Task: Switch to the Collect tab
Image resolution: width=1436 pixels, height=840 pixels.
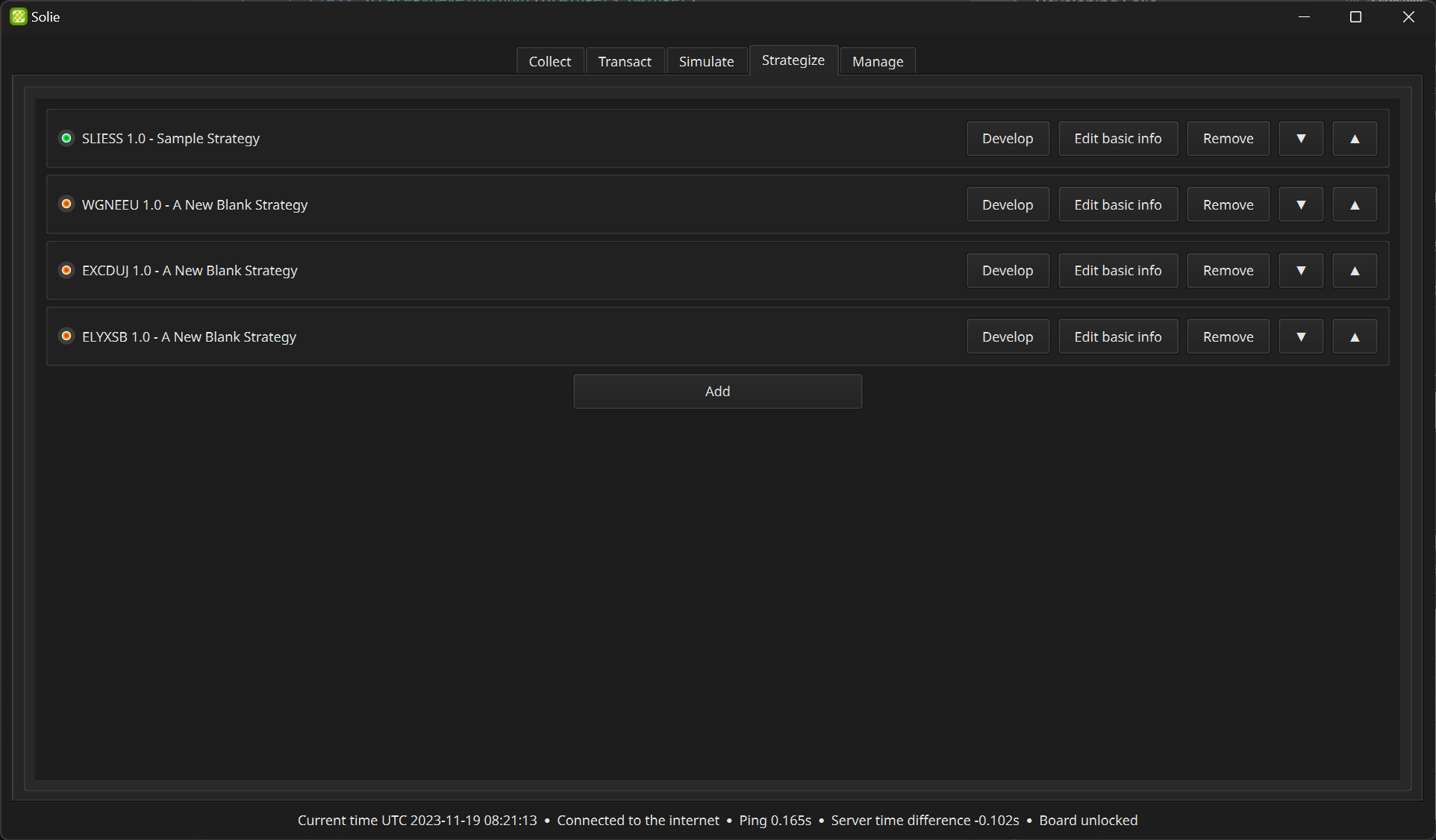Action: tap(549, 61)
